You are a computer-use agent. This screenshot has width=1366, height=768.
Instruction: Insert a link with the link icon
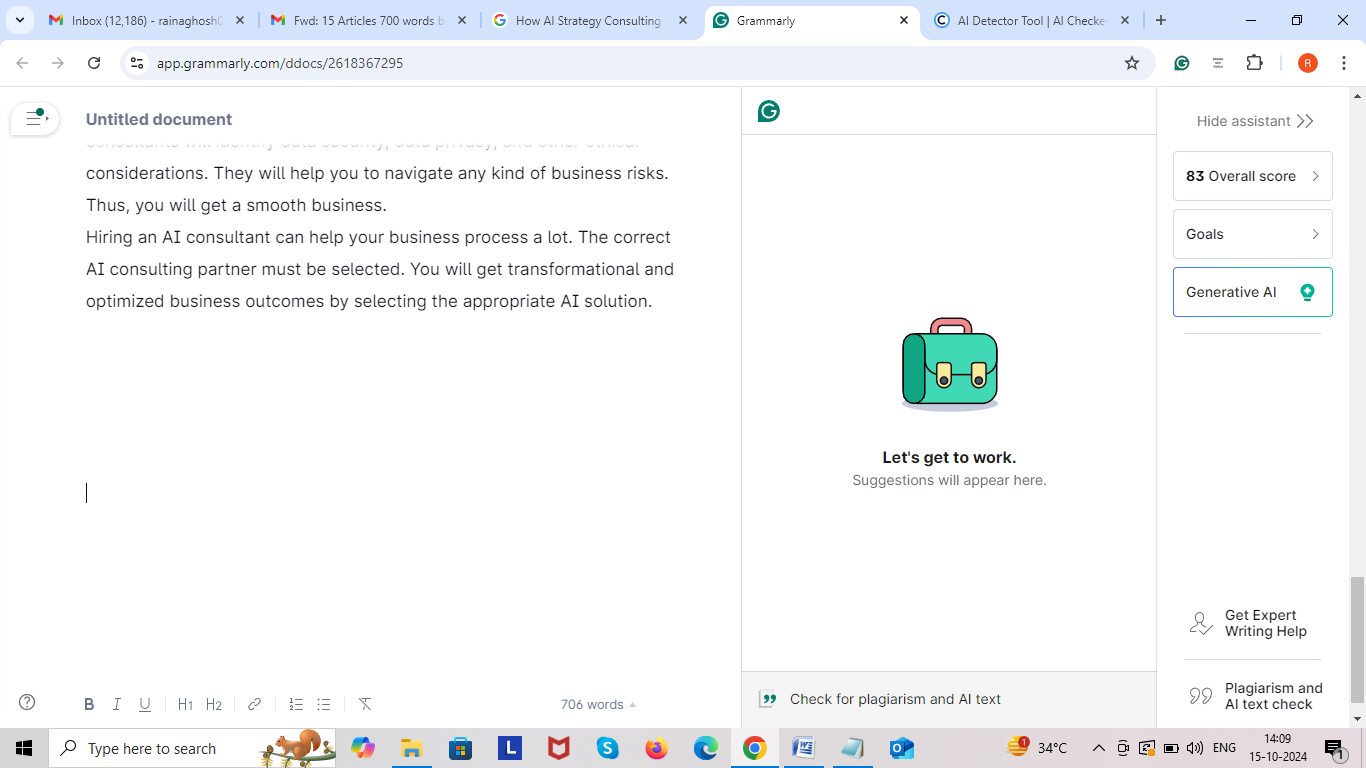(x=254, y=704)
